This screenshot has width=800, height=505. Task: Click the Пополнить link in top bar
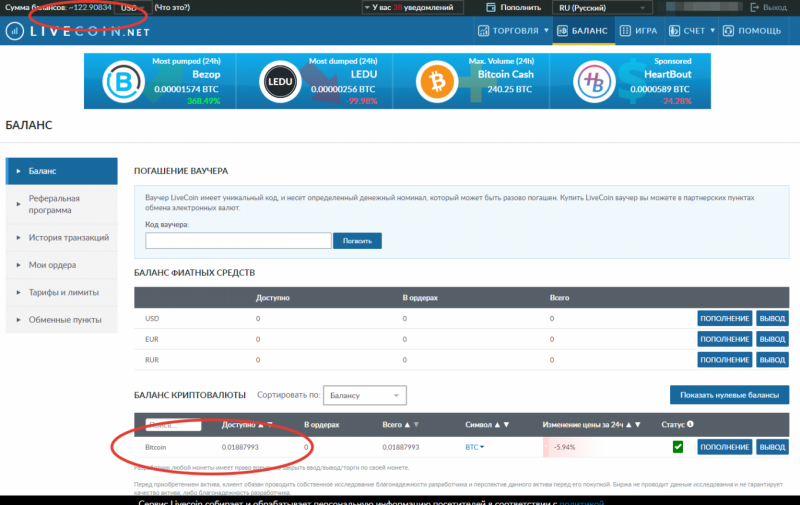tap(520, 7)
